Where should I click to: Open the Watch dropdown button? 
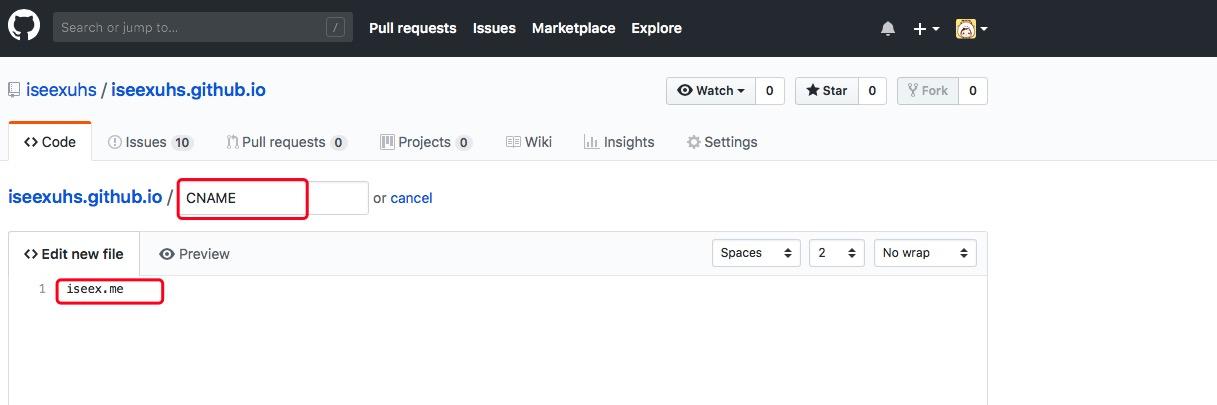click(711, 91)
